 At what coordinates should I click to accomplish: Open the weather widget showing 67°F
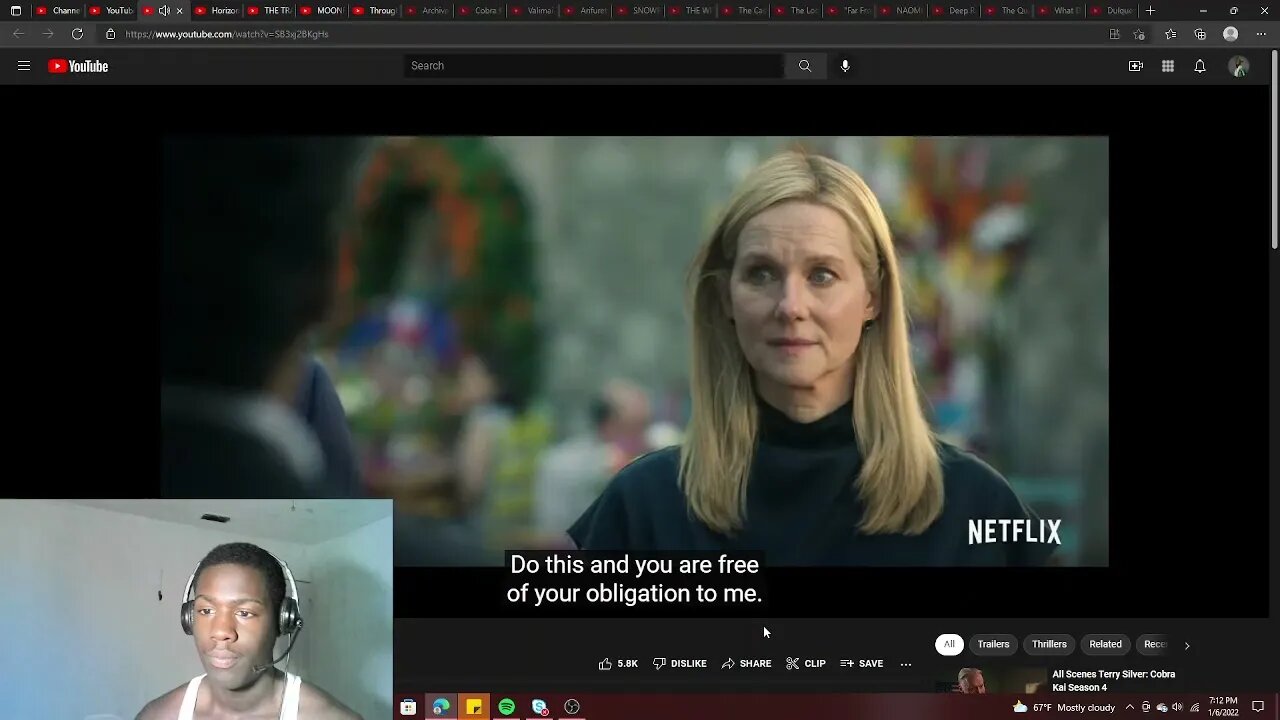1064,707
